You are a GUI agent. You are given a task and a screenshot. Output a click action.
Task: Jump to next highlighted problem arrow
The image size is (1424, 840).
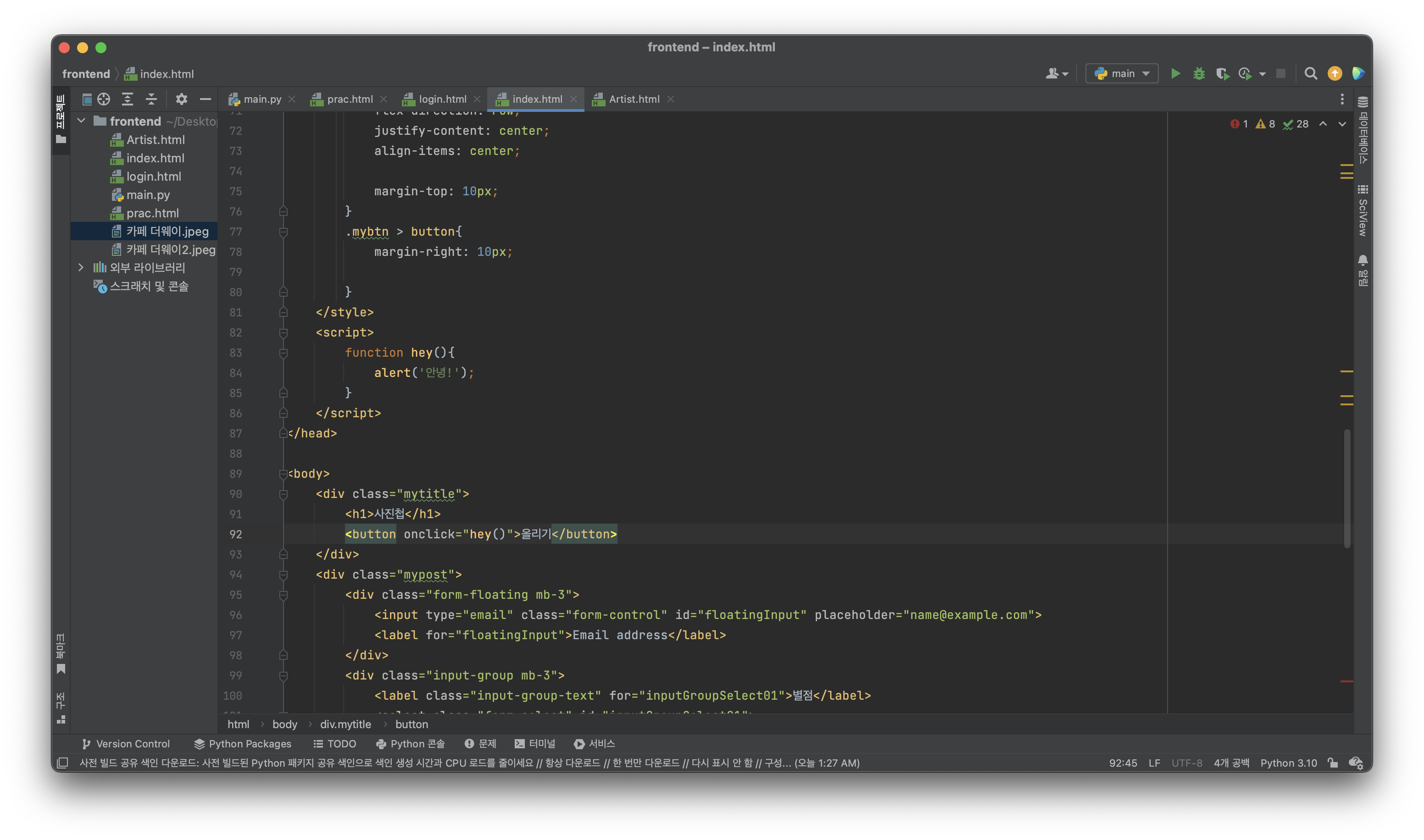pos(1342,124)
